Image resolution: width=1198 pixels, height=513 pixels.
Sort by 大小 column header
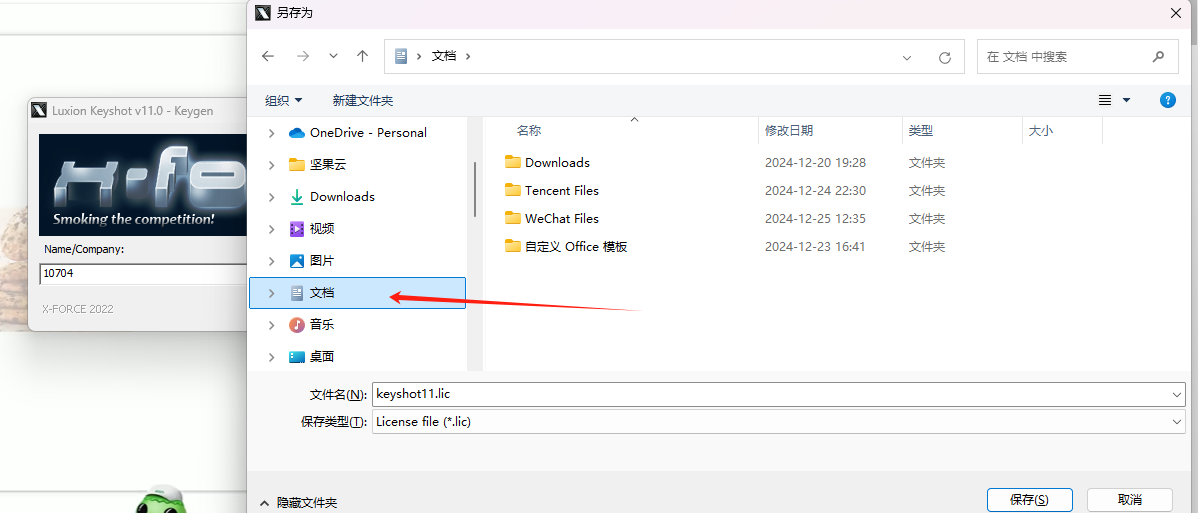tap(1041, 131)
